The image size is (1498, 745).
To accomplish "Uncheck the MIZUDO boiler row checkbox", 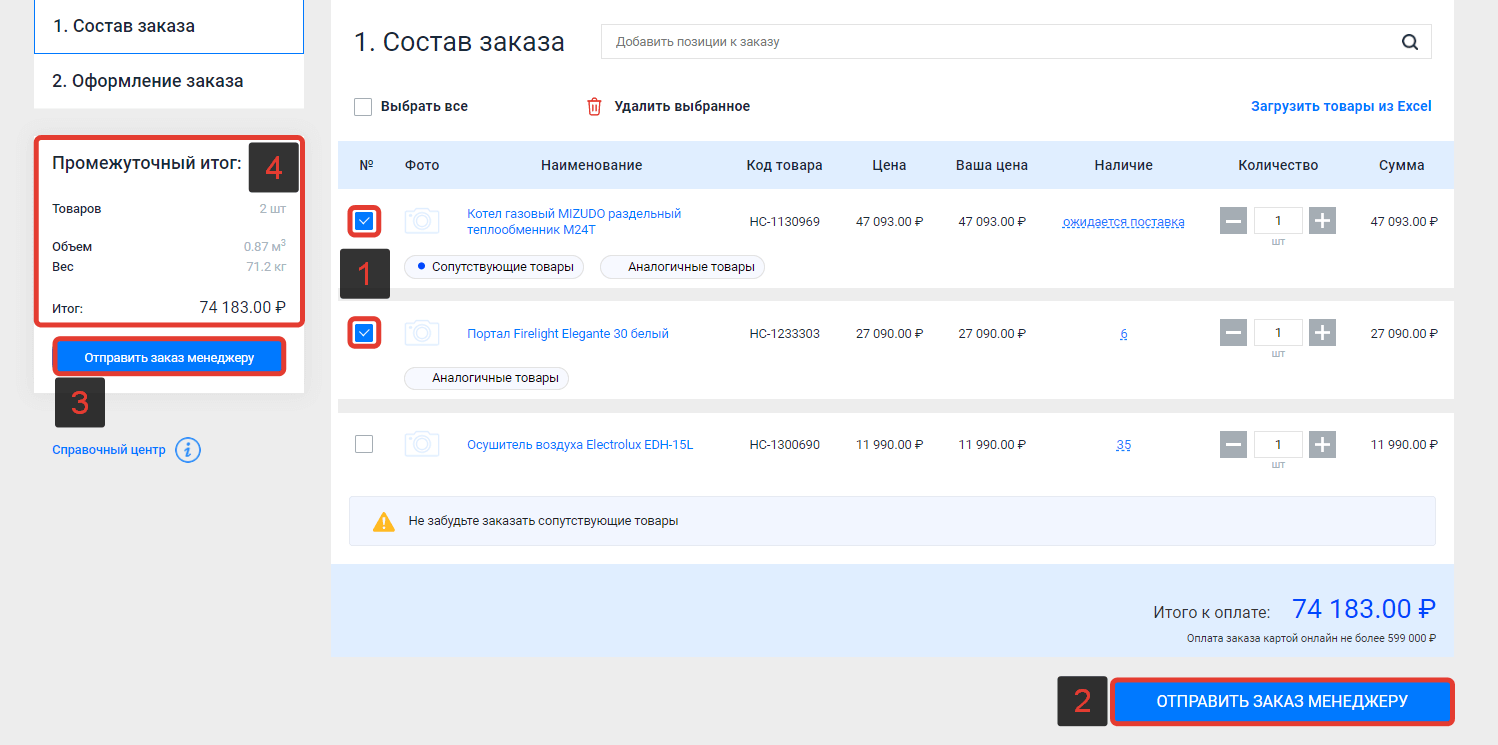I will (x=364, y=221).
